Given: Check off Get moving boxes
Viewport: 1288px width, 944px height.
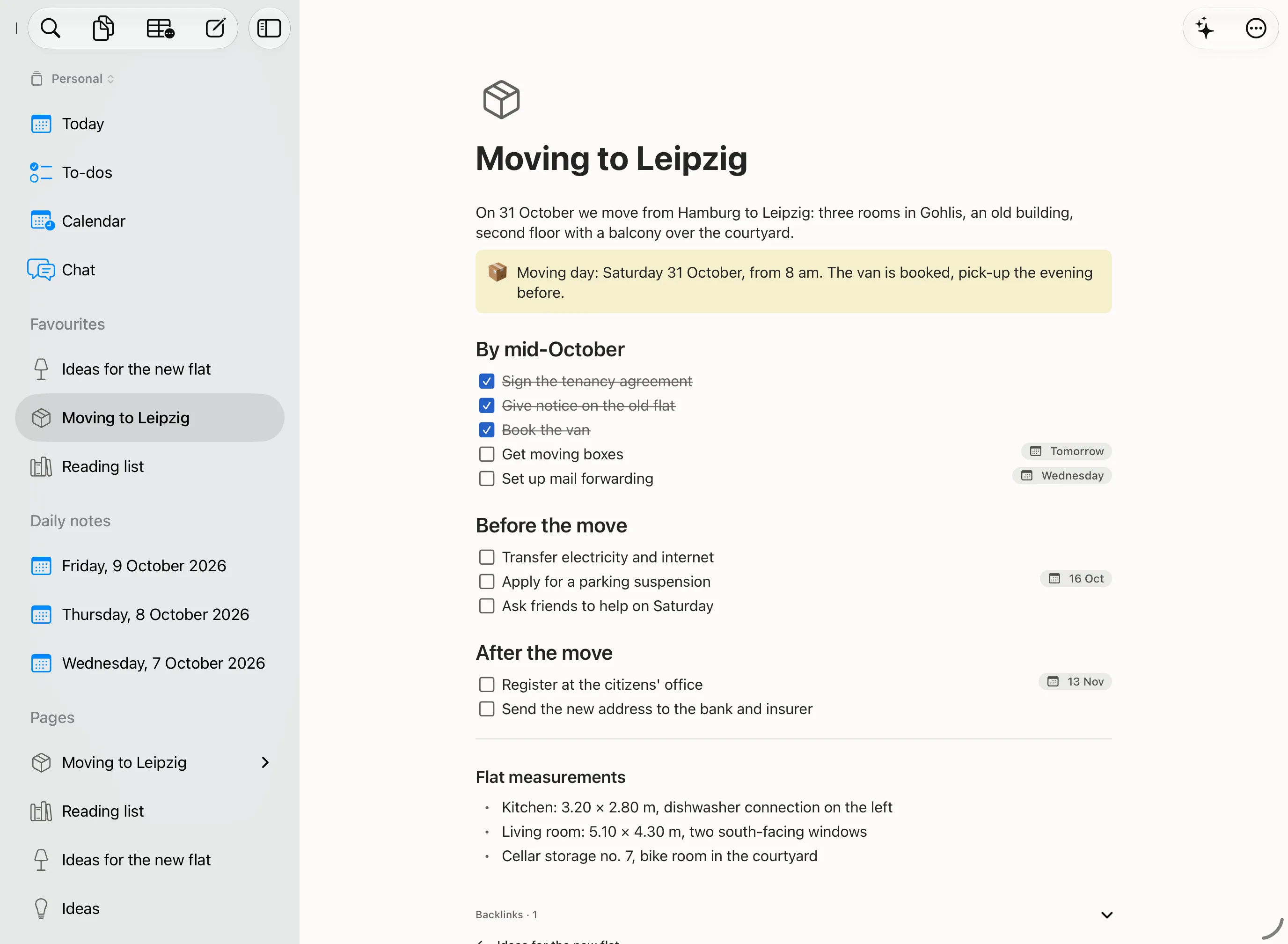Looking at the screenshot, I should tap(487, 454).
